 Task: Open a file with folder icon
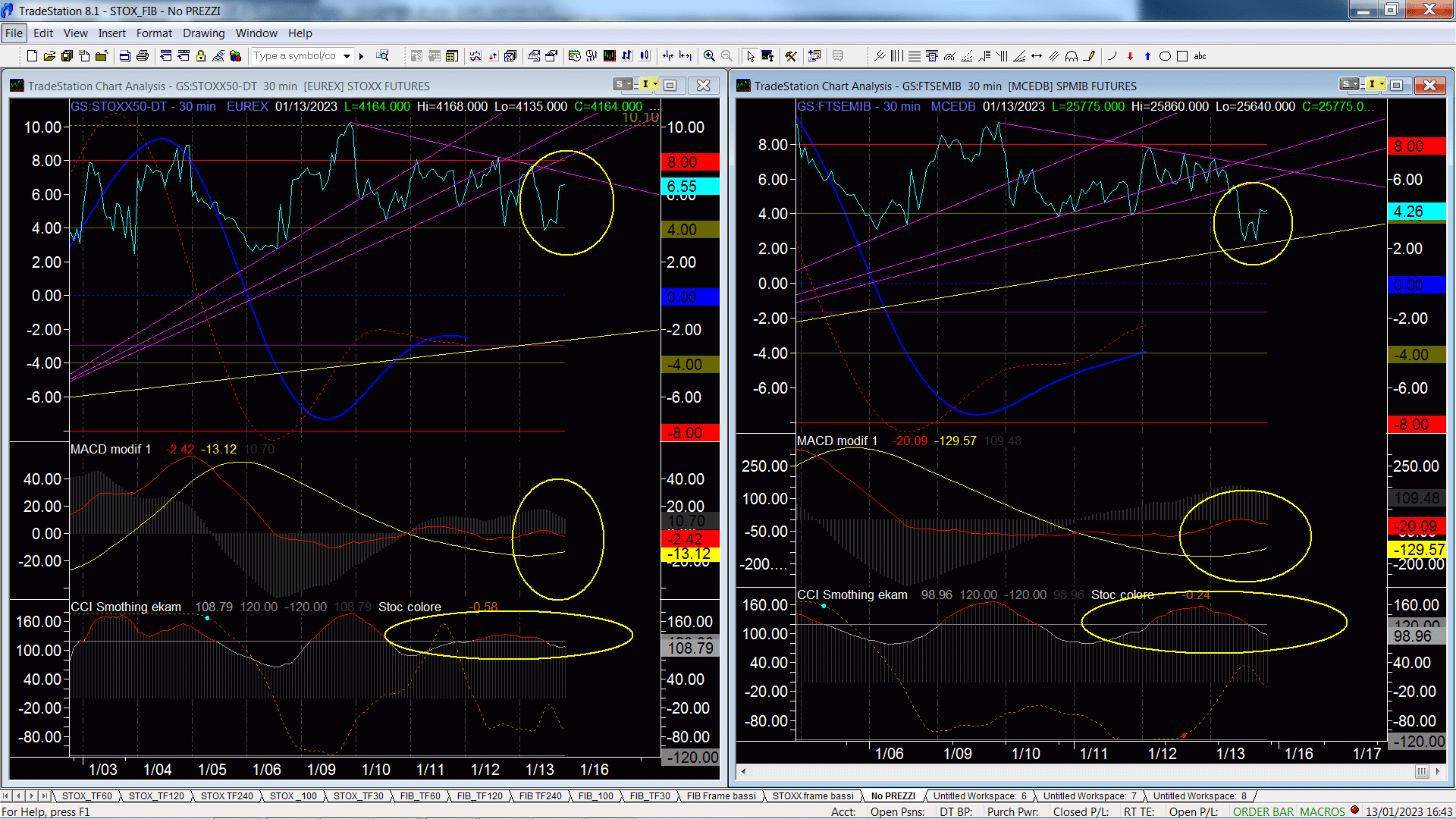tap(49, 55)
